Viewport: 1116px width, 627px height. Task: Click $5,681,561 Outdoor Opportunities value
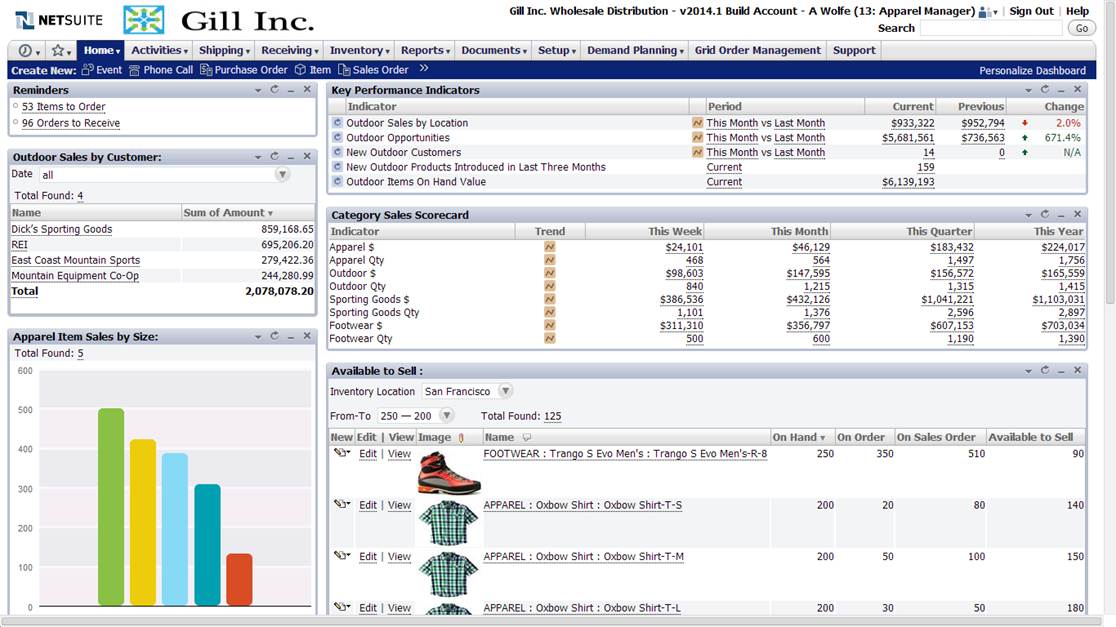tap(907, 138)
